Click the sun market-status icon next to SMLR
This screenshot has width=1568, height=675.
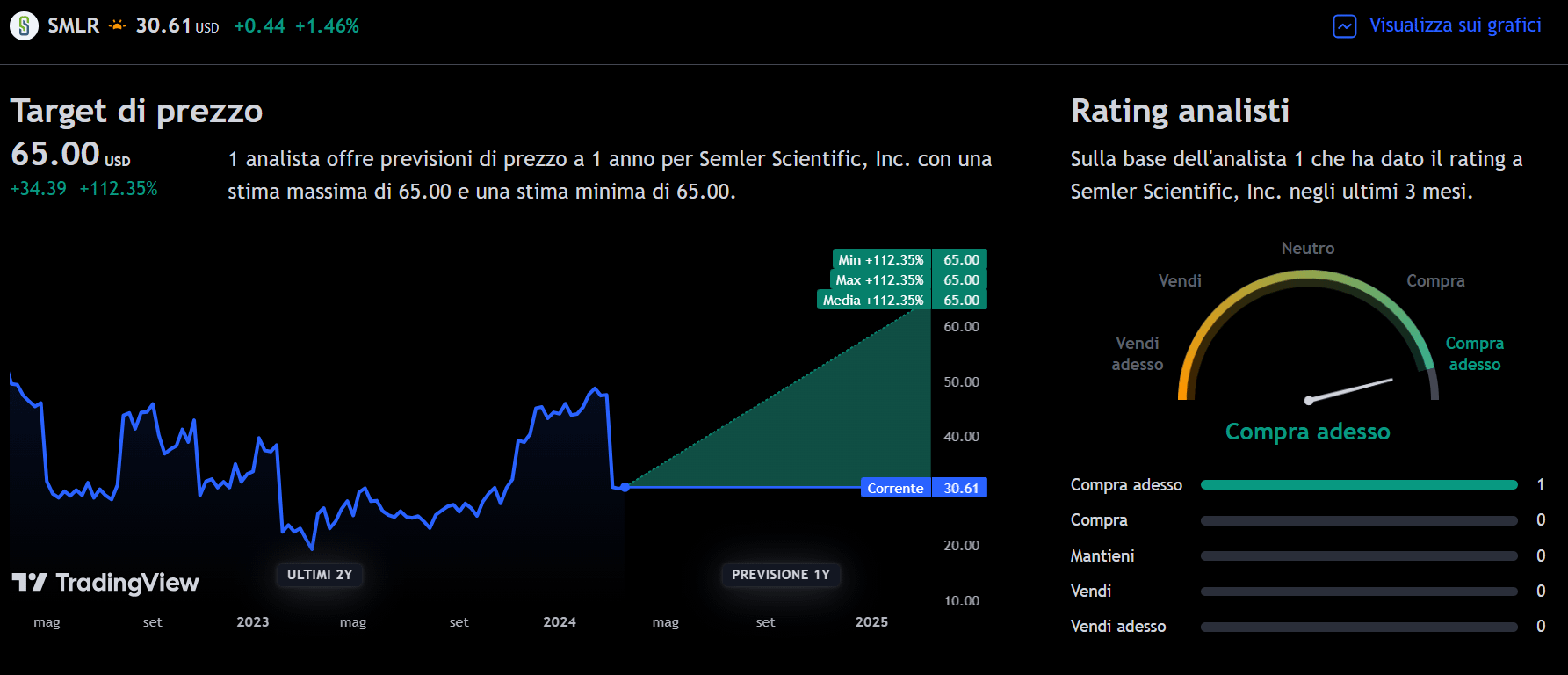point(118,25)
